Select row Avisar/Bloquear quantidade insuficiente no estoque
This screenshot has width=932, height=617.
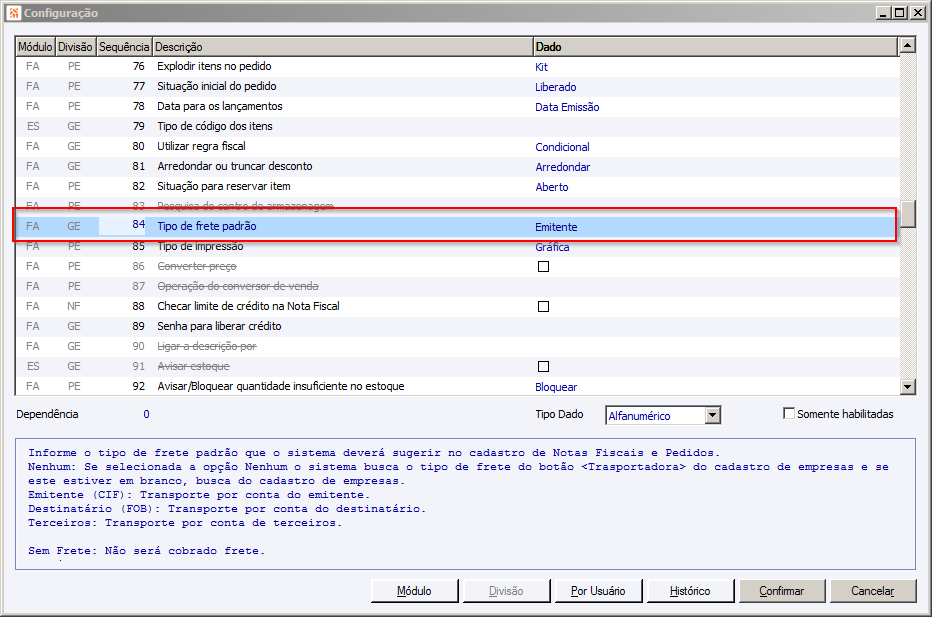pyautogui.click(x=456, y=386)
